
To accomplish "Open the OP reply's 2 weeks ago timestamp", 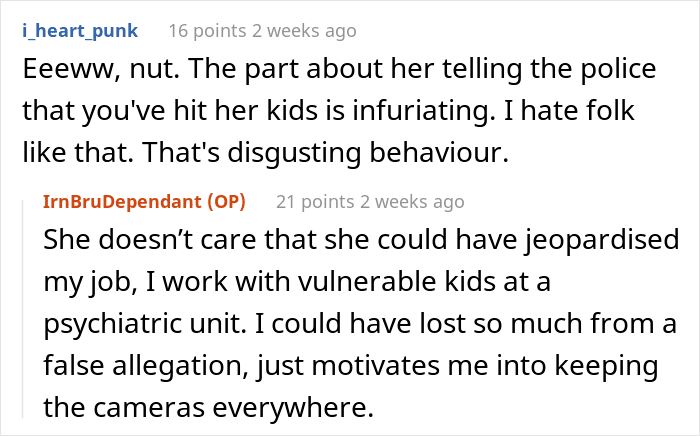I will point(412,202).
